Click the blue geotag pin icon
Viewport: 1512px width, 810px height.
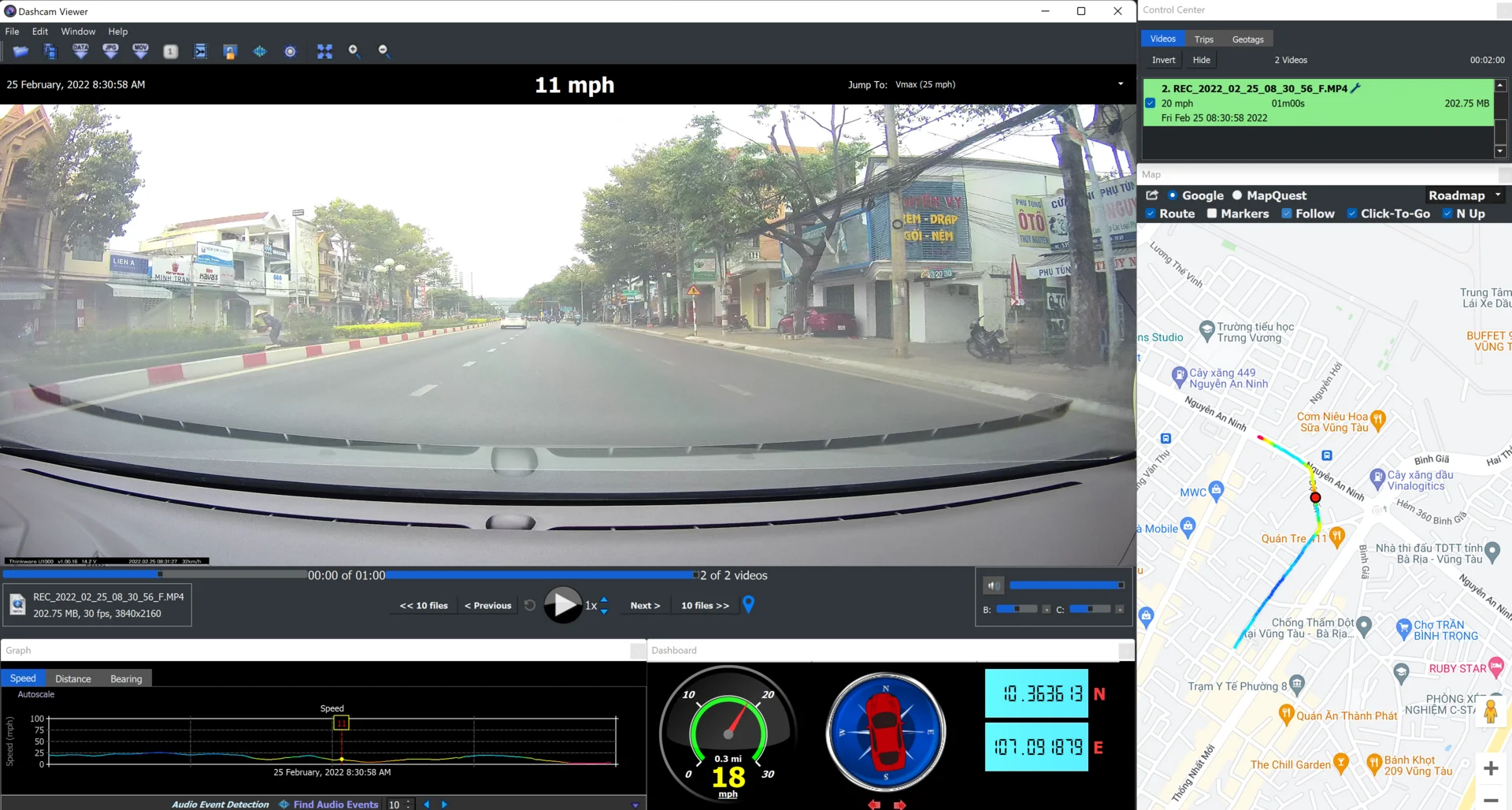(749, 604)
